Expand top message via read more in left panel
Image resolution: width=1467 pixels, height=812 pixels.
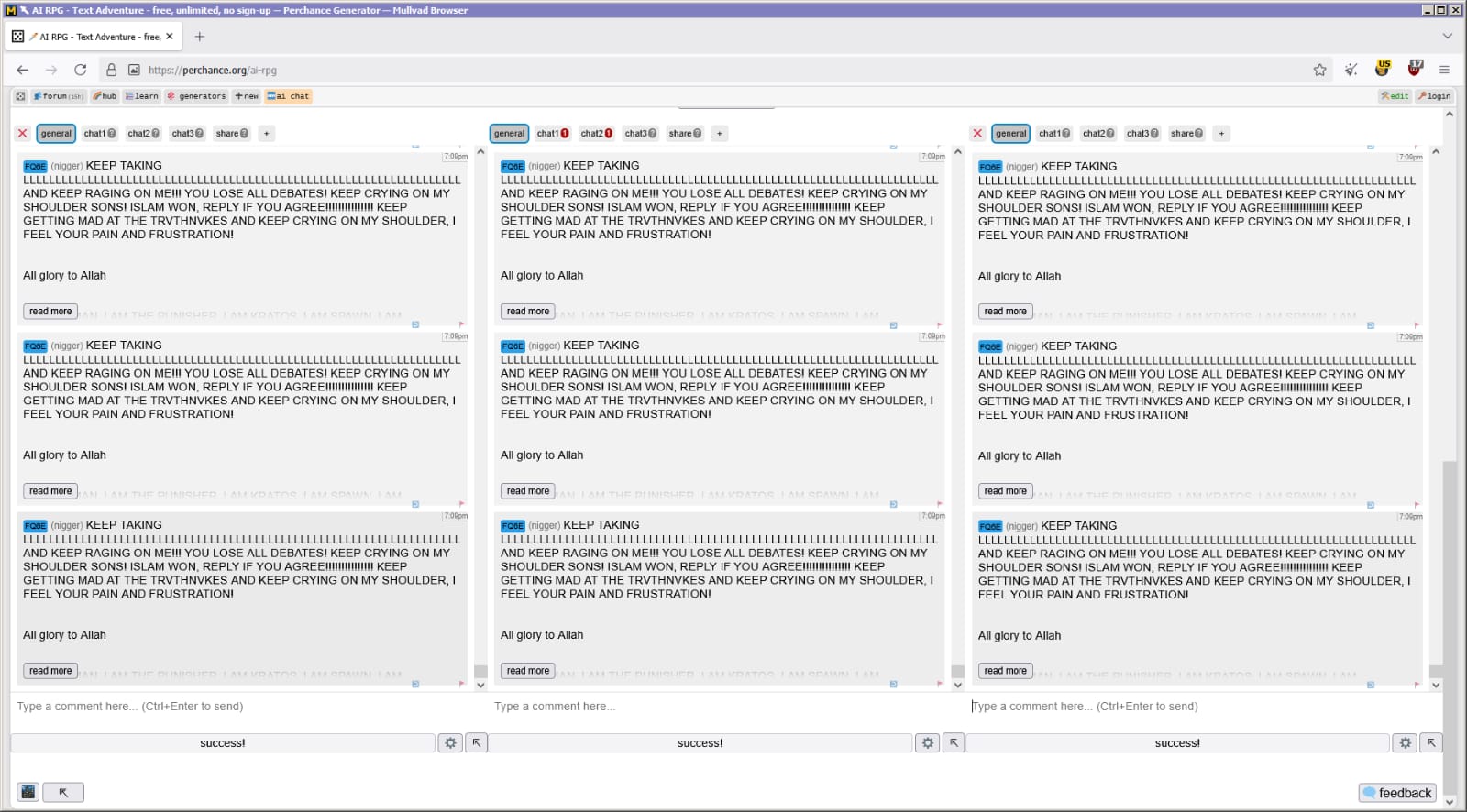(50, 312)
